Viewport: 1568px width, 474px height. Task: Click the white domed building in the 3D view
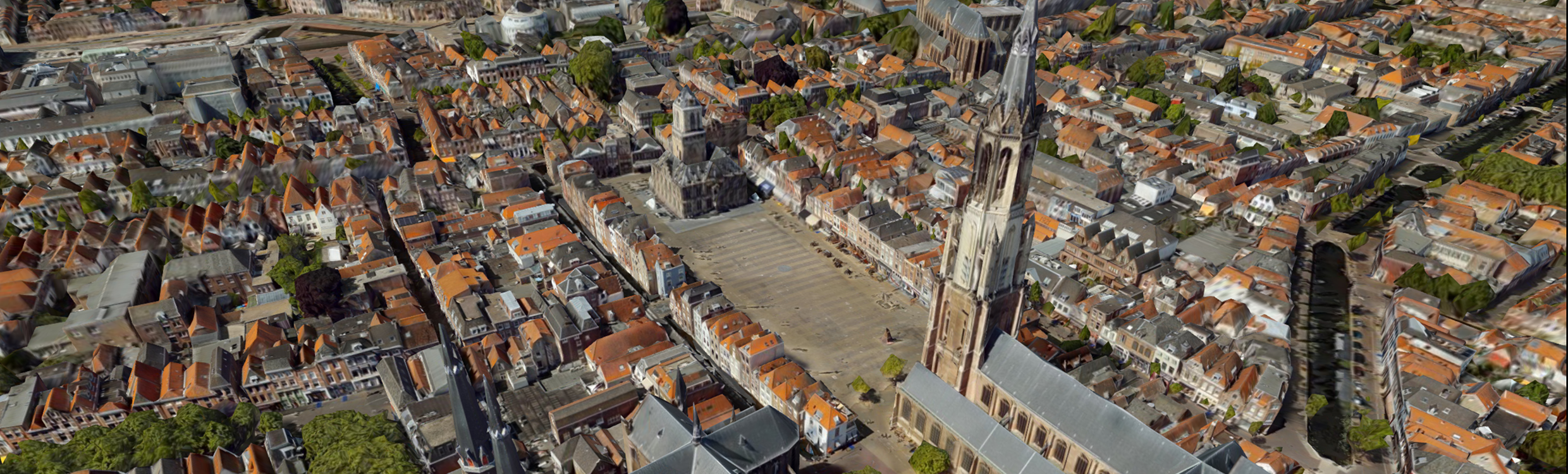coord(524,24)
